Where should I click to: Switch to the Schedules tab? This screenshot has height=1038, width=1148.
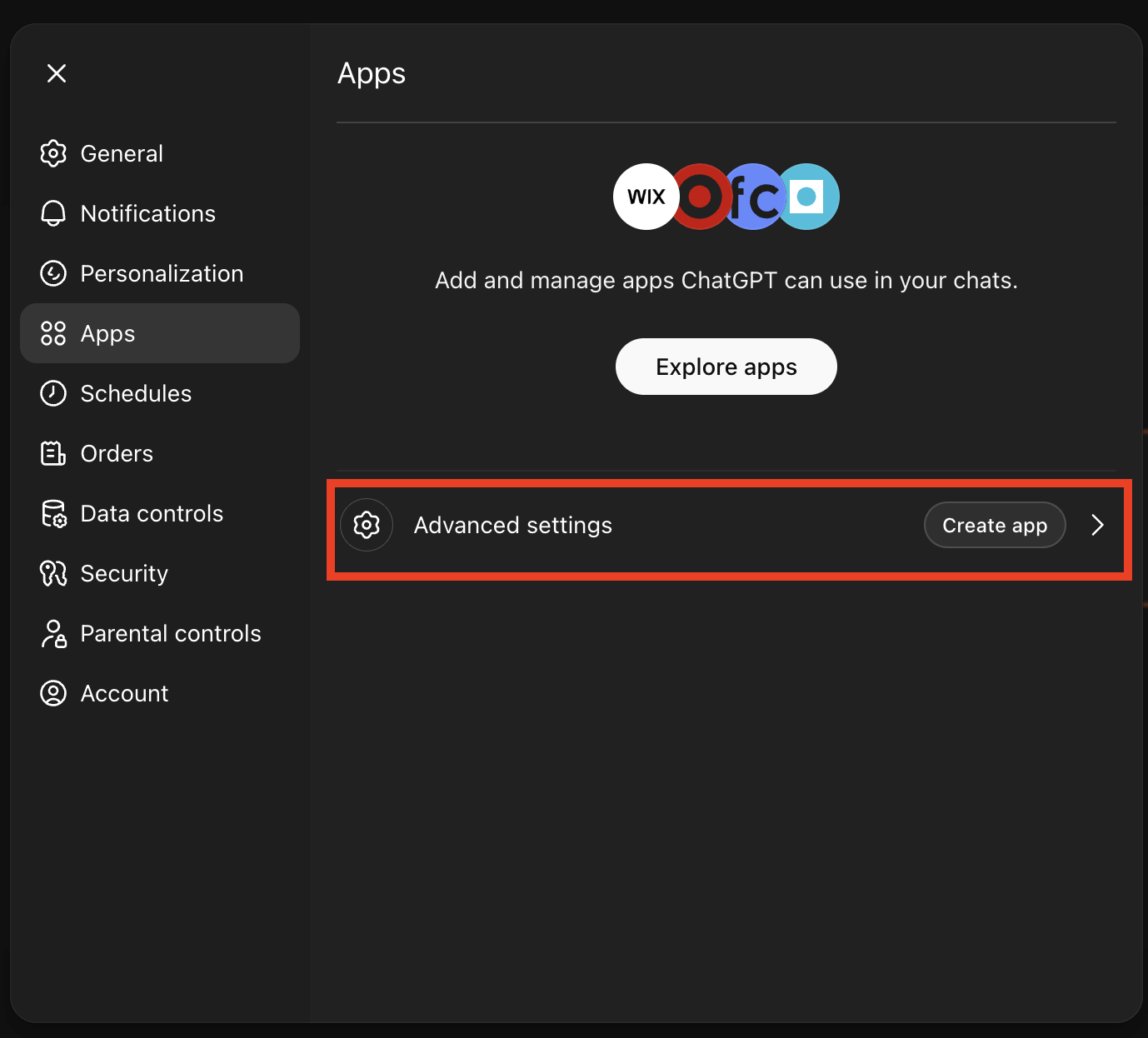(160, 393)
